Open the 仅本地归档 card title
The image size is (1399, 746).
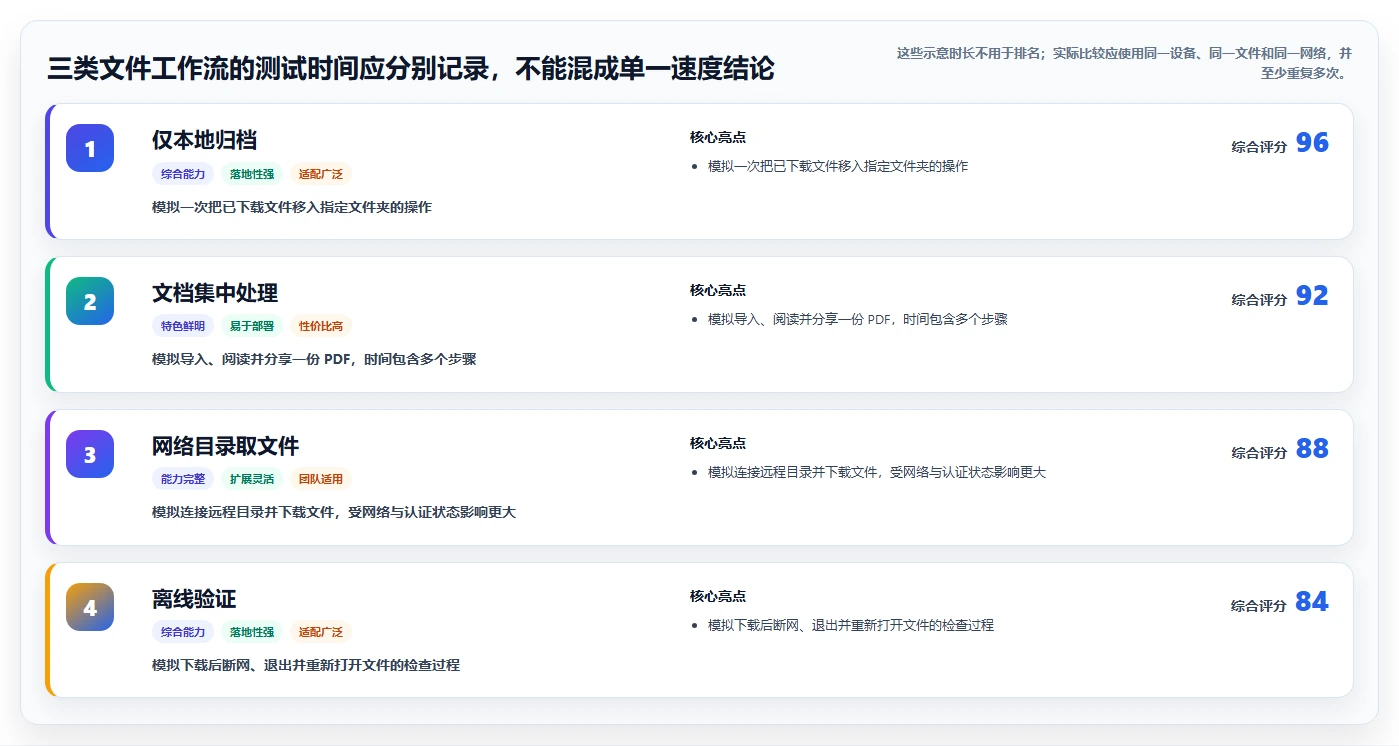pos(205,140)
